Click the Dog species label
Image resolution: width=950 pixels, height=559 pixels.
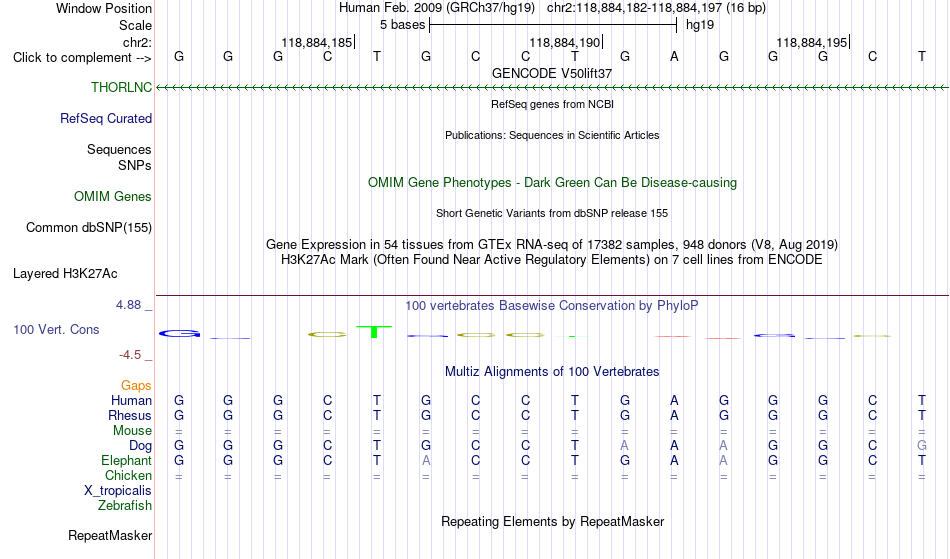[x=140, y=446]
